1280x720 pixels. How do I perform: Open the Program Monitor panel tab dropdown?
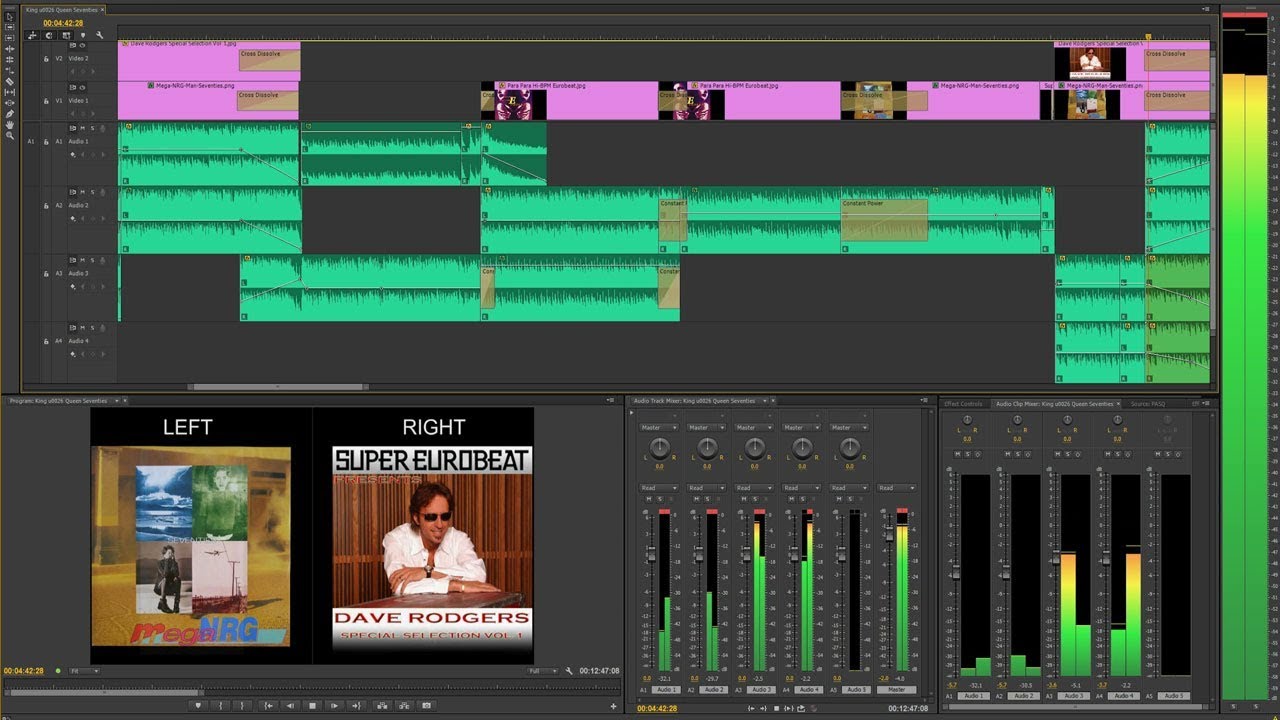[118, 401]
